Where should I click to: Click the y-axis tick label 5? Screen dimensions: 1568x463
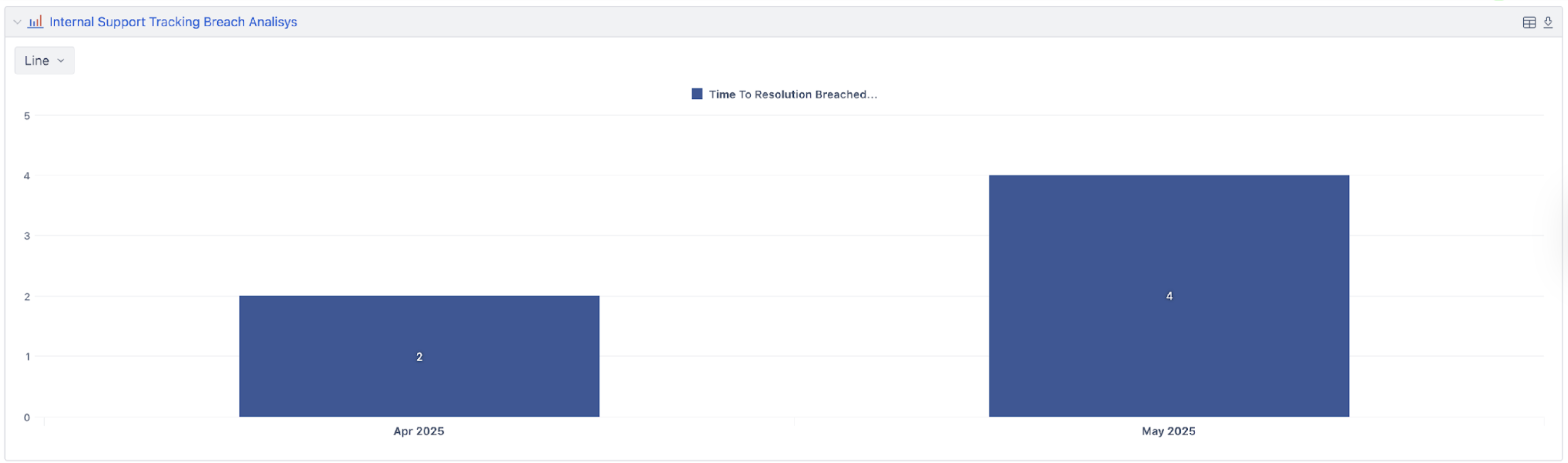(x=27, y=116)
